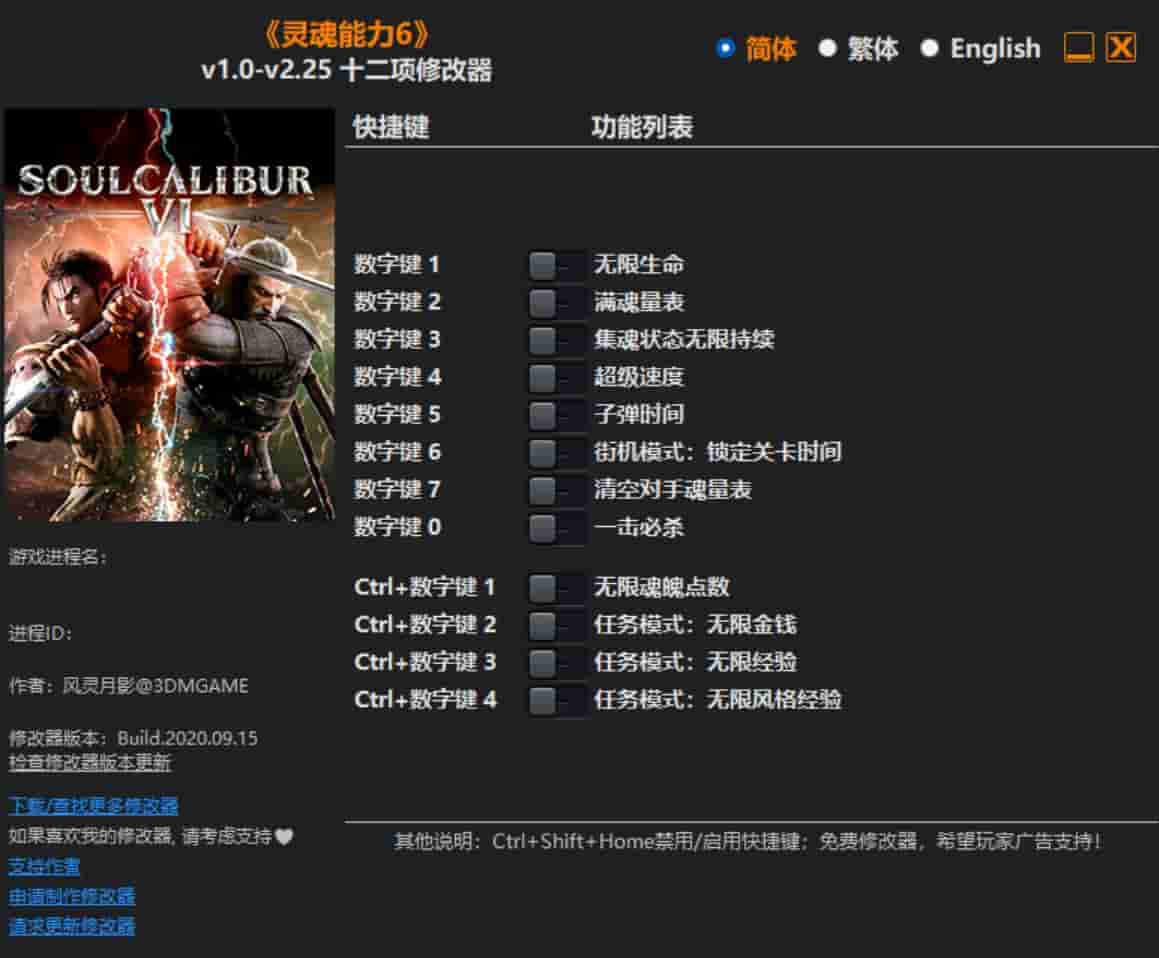Screen dimensions: 1159x958
Task: Toggle the 无限生命 switch
Action: click(x=556, y=265)
